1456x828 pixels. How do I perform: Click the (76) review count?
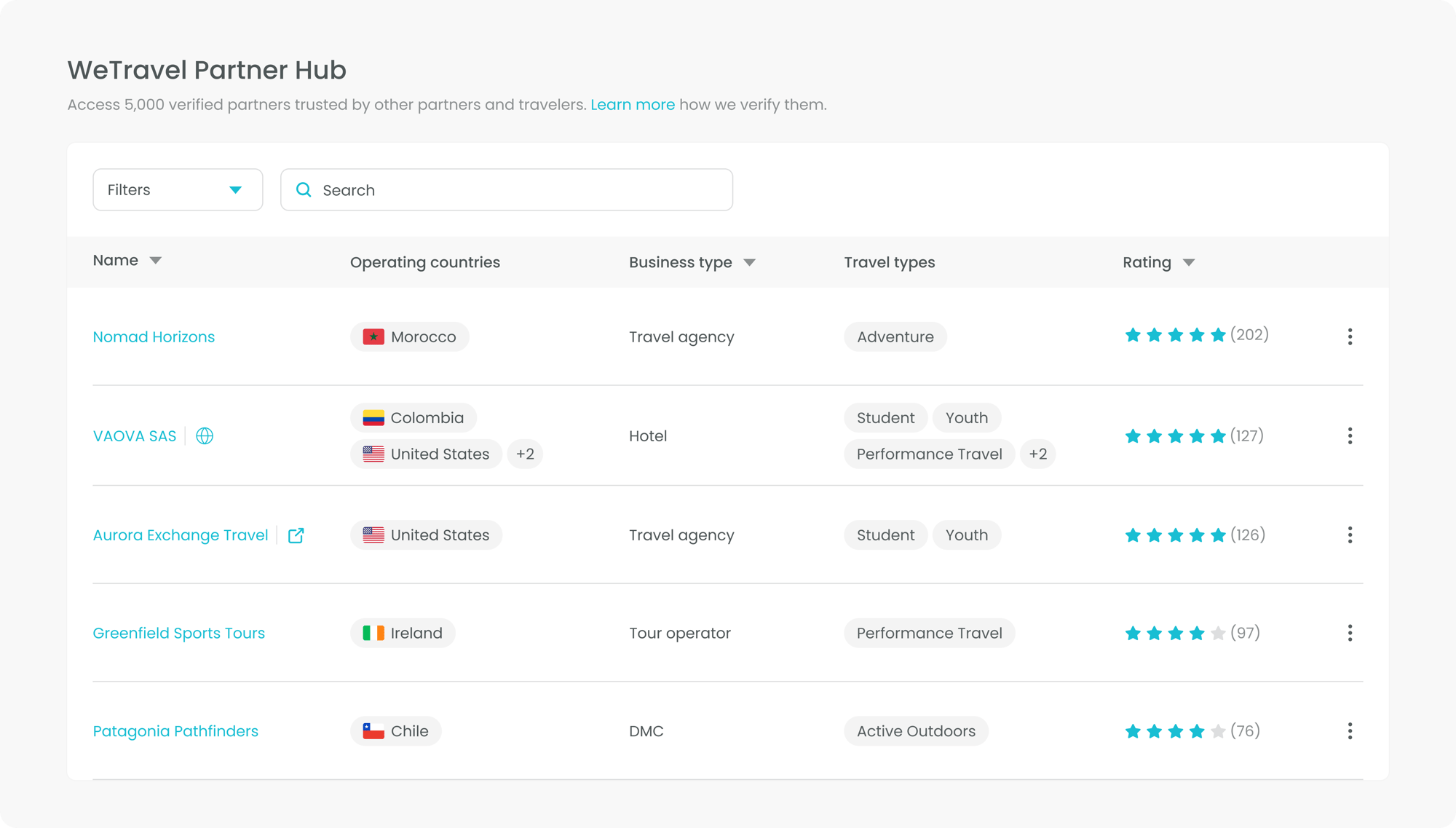tap(1245, 731)
